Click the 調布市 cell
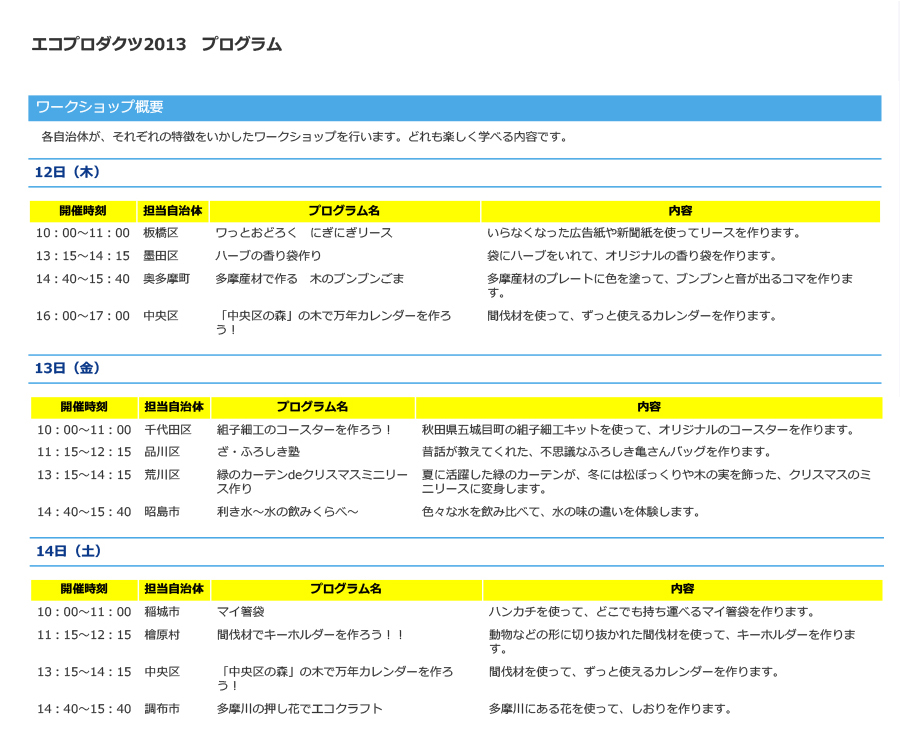The width and height of the screenshot is (900, 745). pos(162,709)
